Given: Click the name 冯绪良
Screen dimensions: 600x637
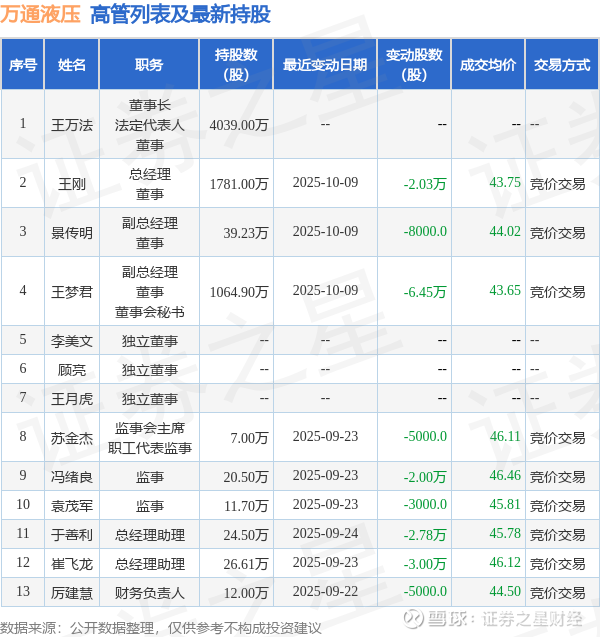Looking at the screenshot, I should [72, 477].
